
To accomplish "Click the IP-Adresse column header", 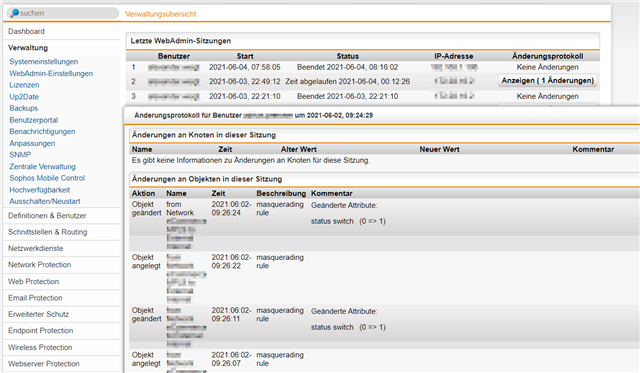I will (453, 56).
